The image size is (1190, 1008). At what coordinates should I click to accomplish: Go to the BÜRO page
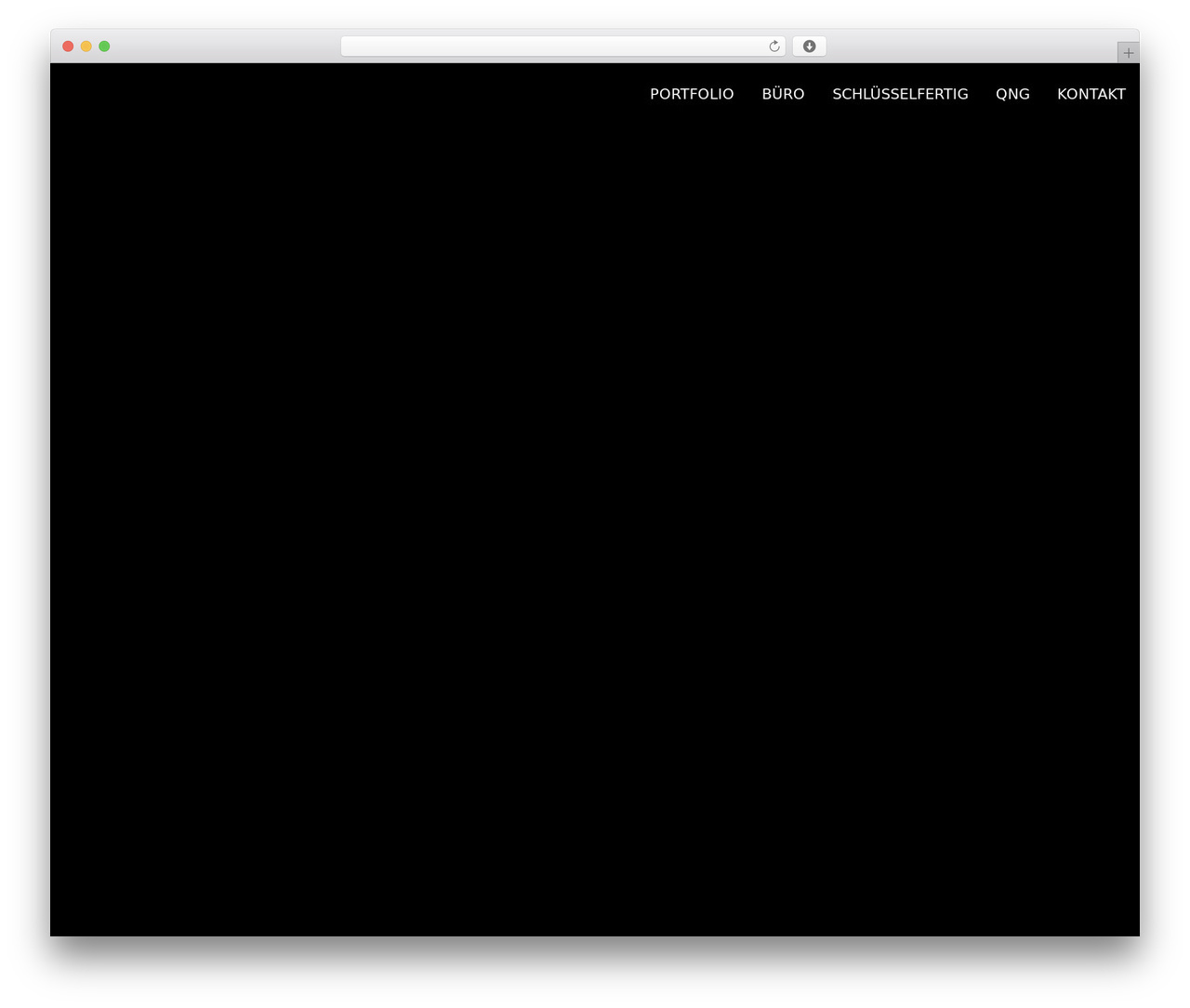(783, 94)
